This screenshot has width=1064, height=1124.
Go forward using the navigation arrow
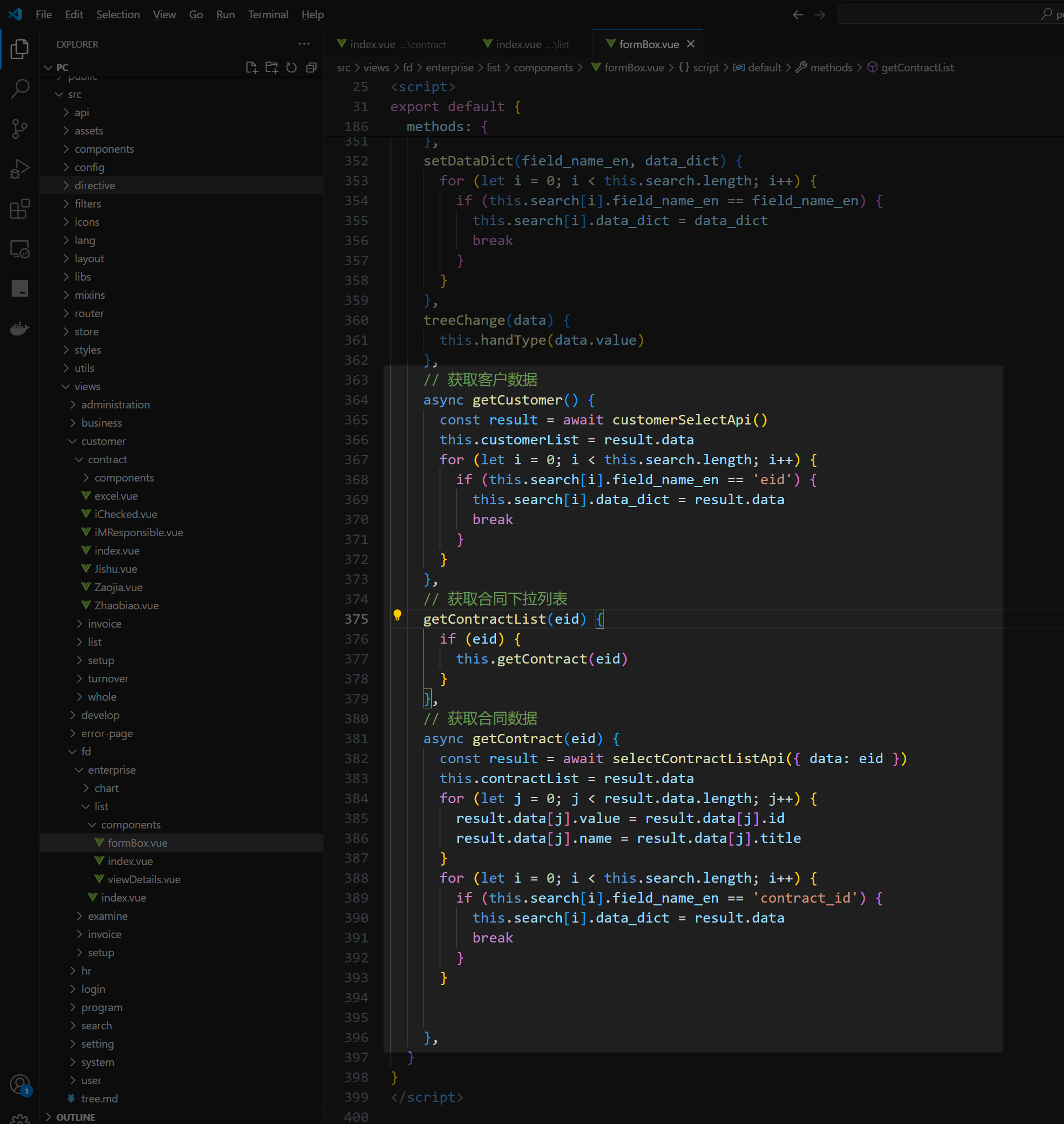click(x=820, y=14)
